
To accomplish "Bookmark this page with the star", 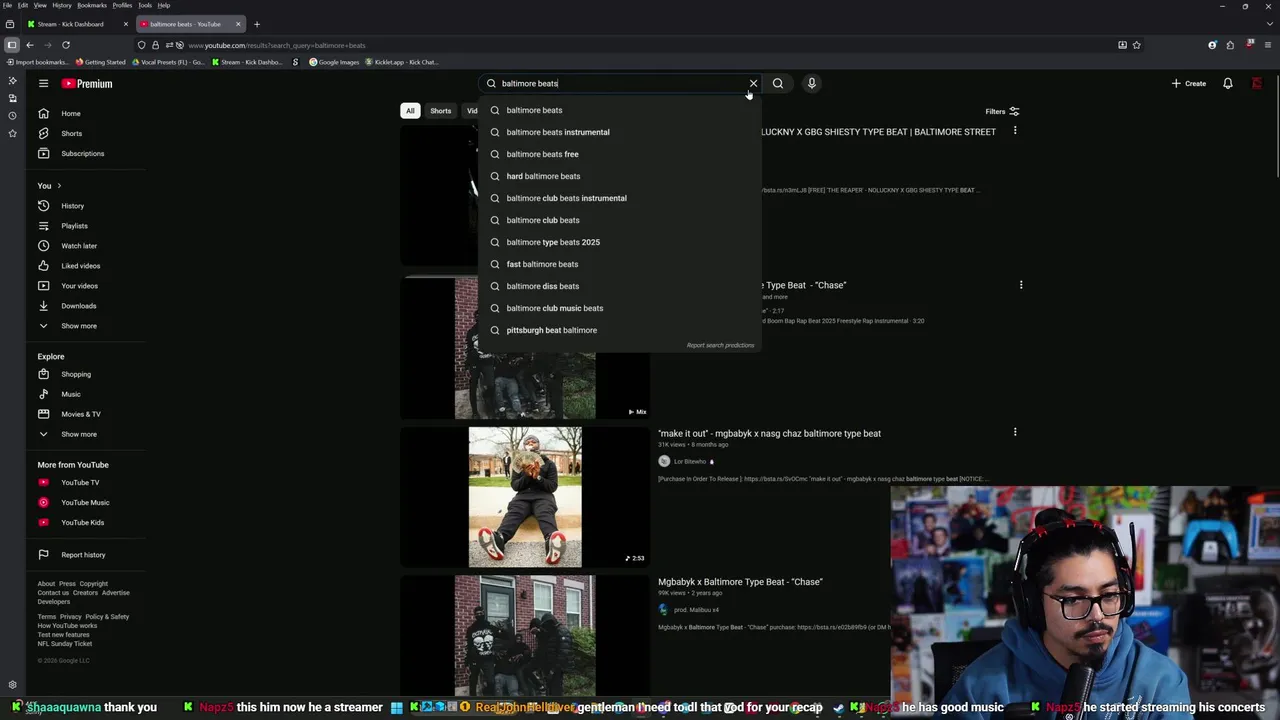I will coord(1136,45).
